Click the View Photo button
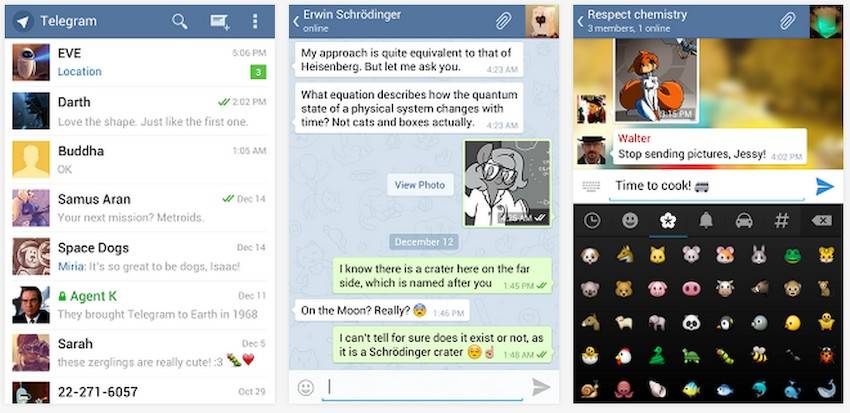 (x=420, y=185)
